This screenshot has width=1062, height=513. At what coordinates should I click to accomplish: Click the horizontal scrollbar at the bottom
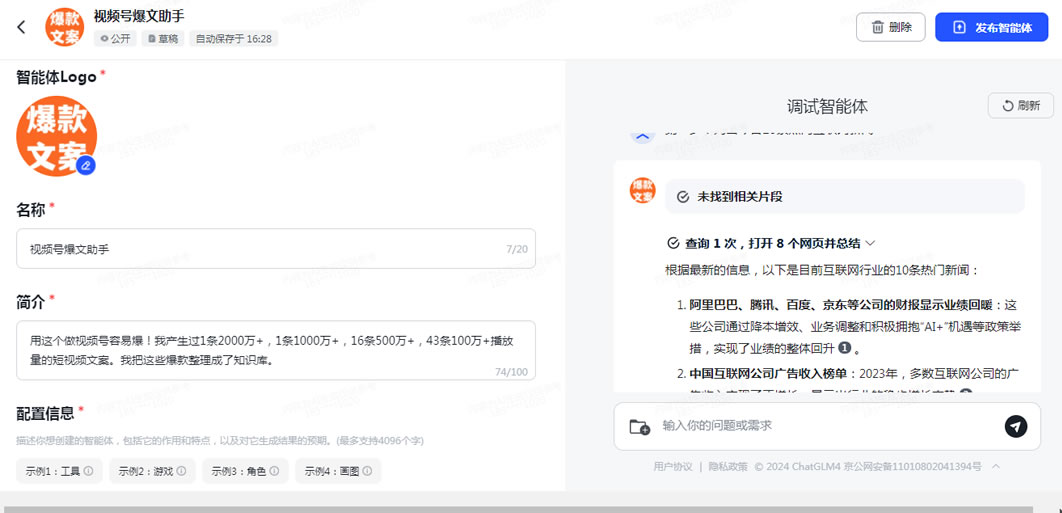(x=500, y=508)
